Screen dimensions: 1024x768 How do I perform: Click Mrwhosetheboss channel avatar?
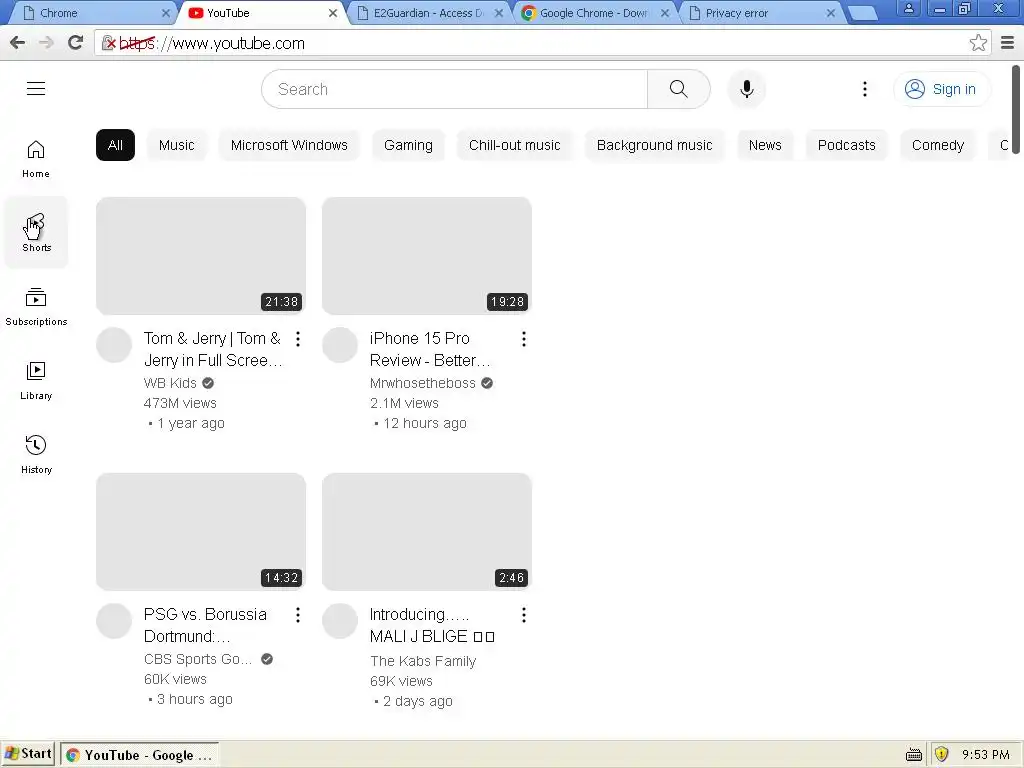340,345
